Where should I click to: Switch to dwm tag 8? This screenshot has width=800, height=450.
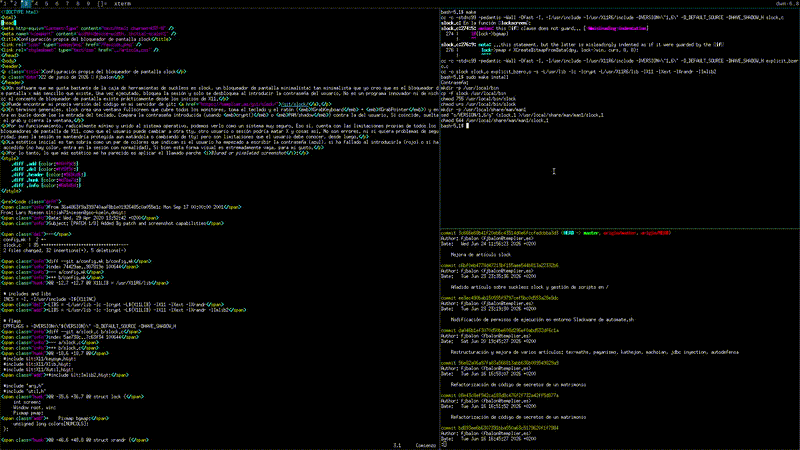[x=78, y=3]
